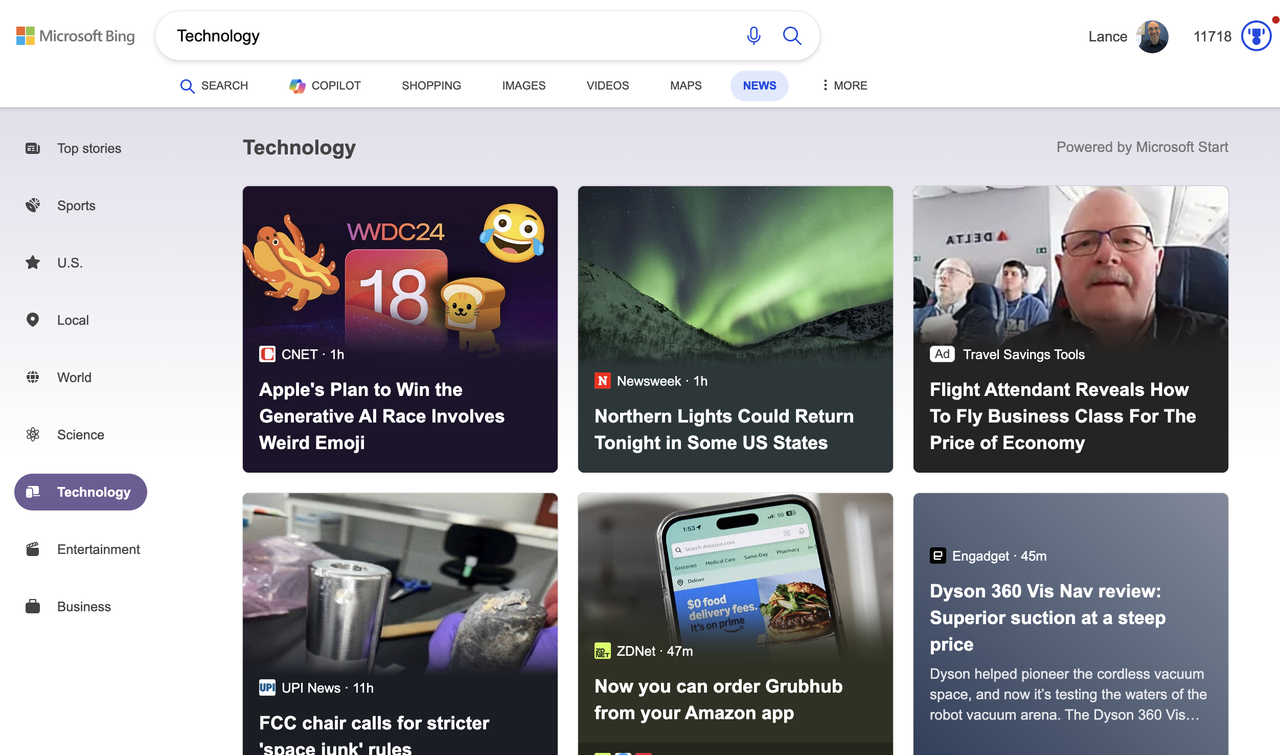The image size is (1280, 755).
Task: Click the Science atom icon
Action: coord(33,434)
